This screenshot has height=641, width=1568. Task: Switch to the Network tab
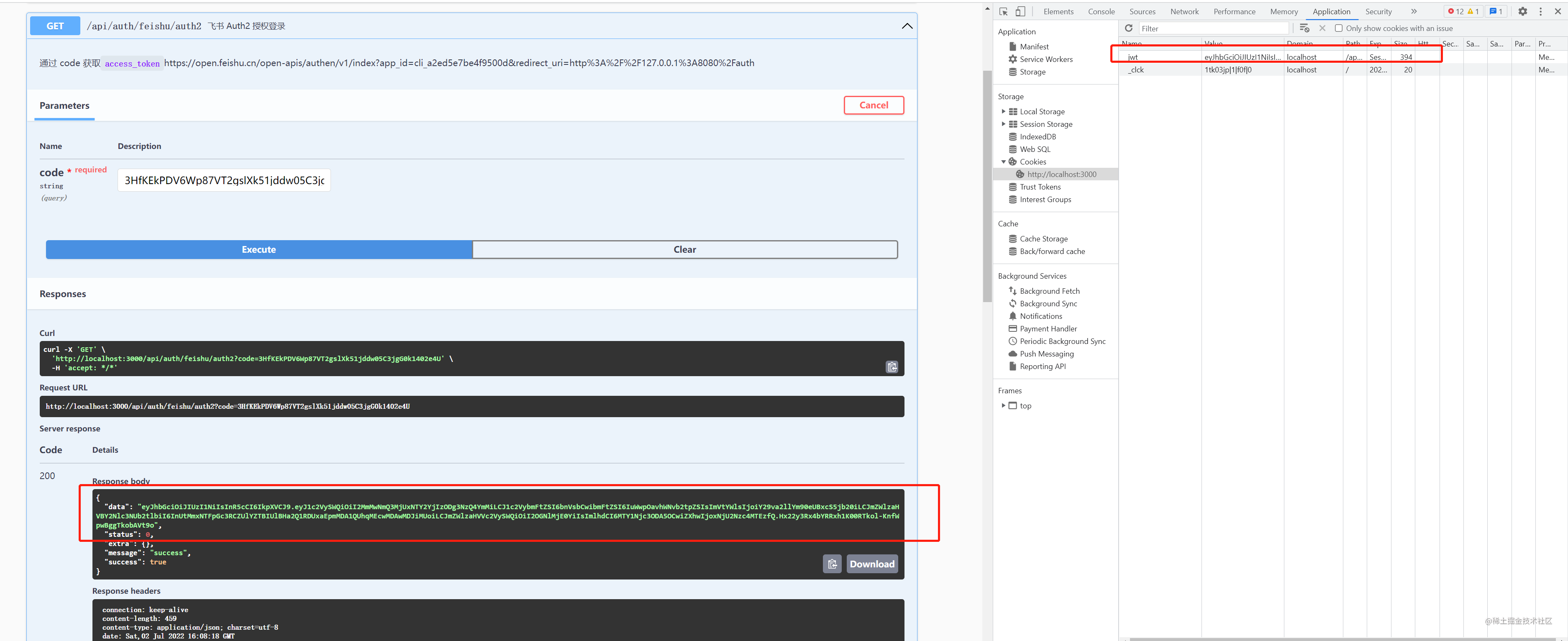1184,12
